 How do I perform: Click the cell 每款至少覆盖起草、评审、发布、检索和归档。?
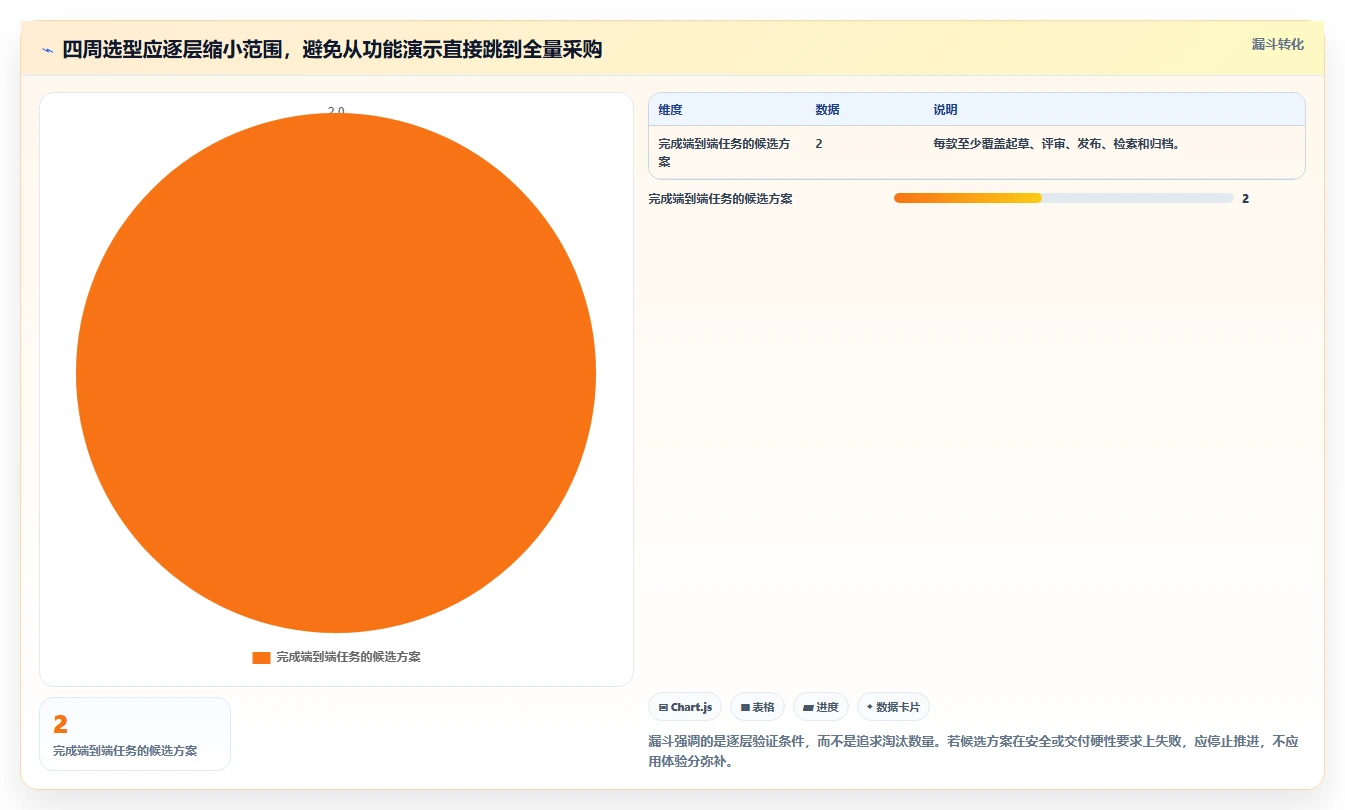point(1058,144)
